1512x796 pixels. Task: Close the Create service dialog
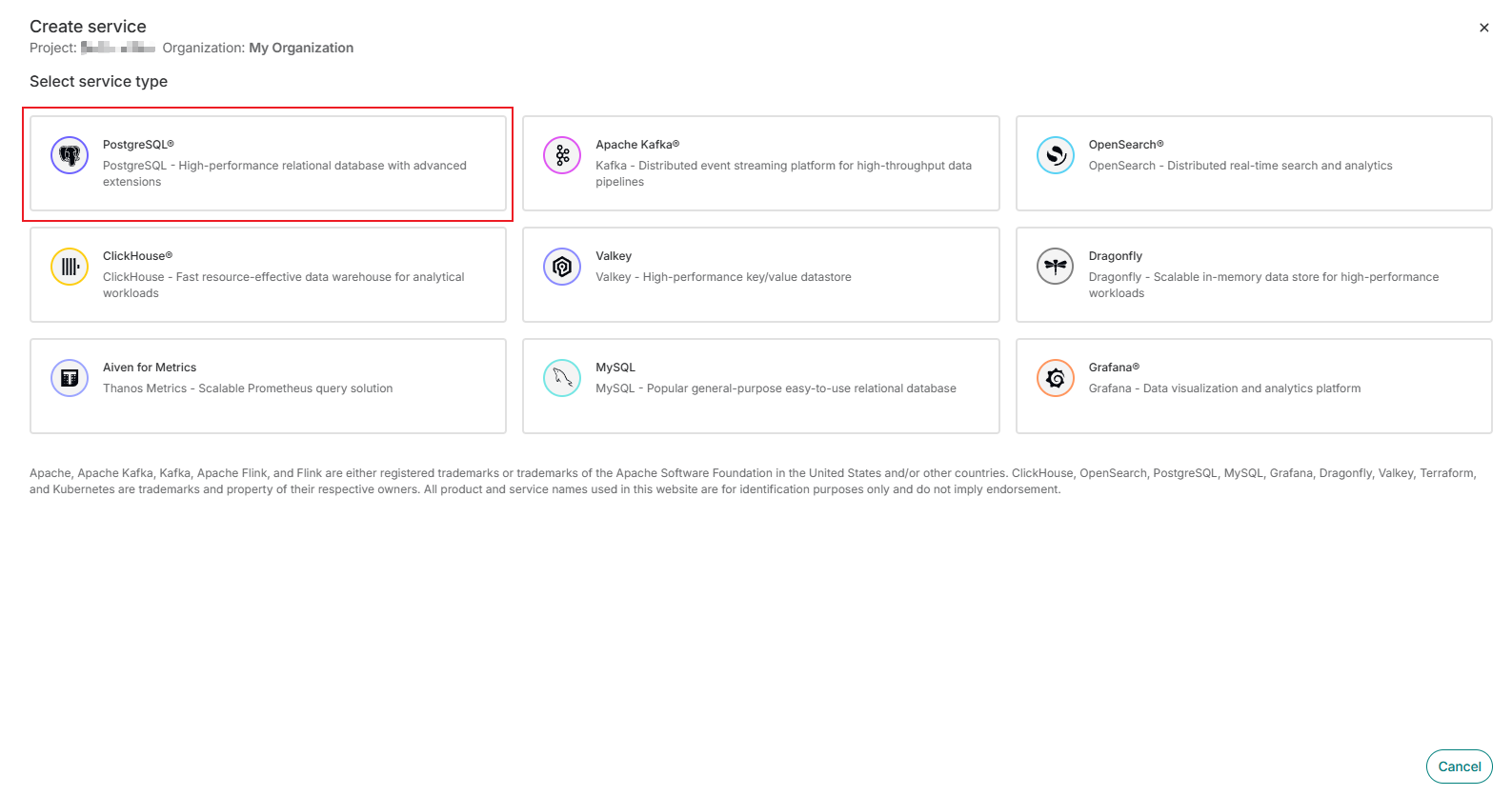1483,28
